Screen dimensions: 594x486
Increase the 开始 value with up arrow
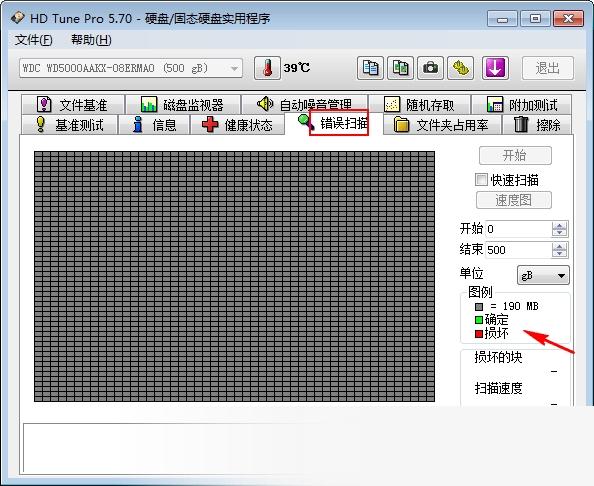click(x=560, y=225)
